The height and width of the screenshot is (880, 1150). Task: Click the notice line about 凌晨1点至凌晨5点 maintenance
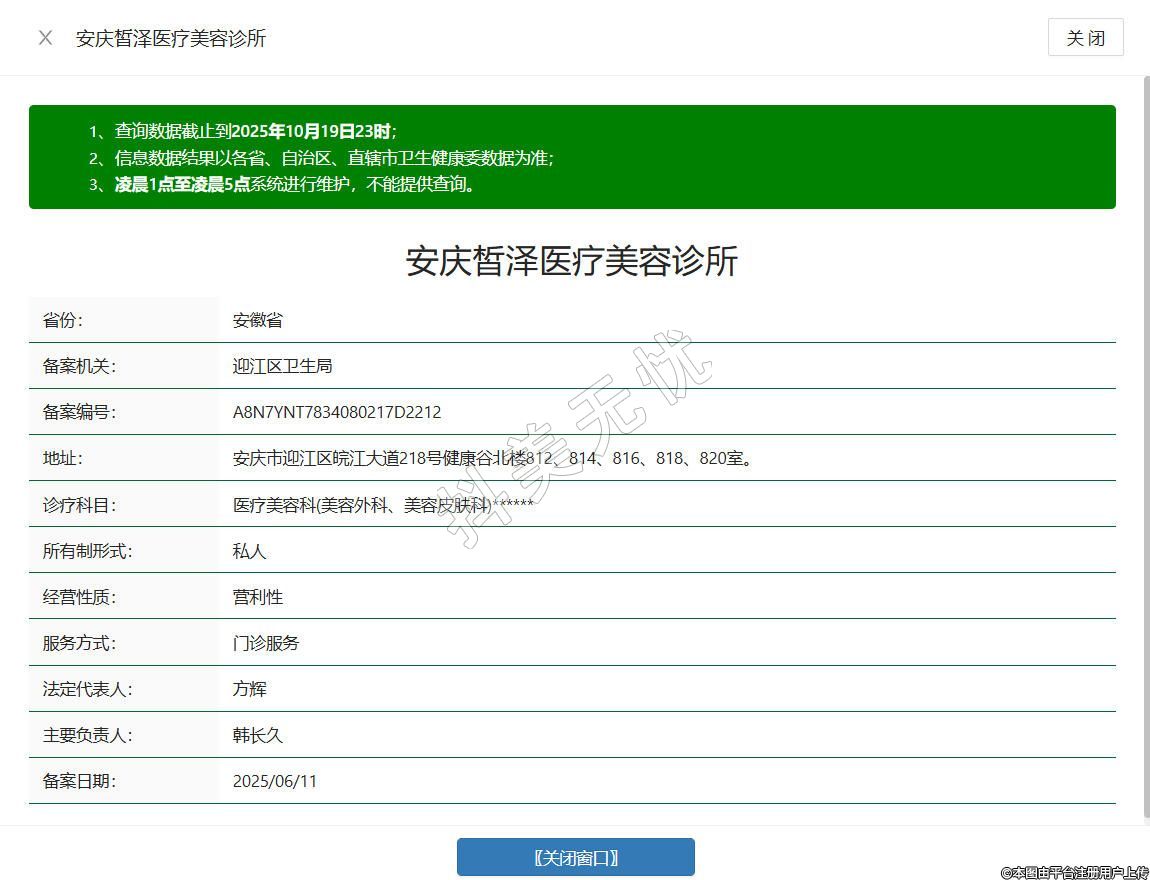click(x=295, y=184)
